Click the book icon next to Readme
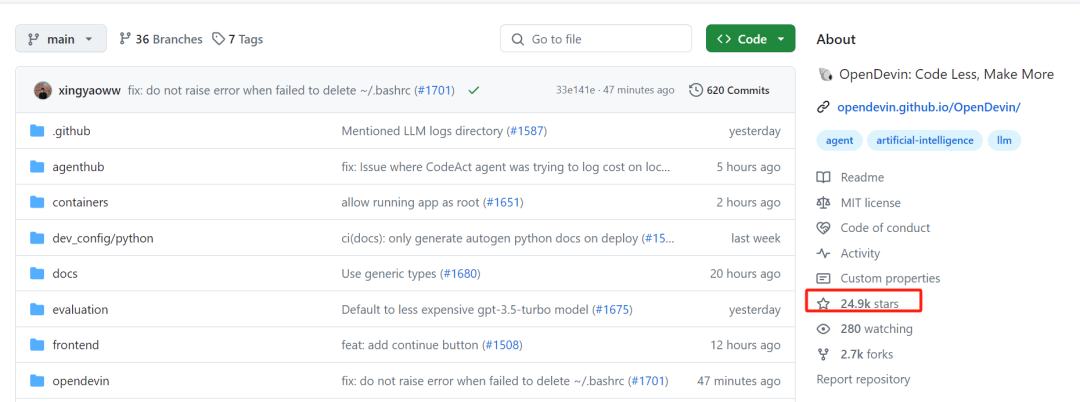The width and height of the screenshot is (1080, 402). click(823, 178)
